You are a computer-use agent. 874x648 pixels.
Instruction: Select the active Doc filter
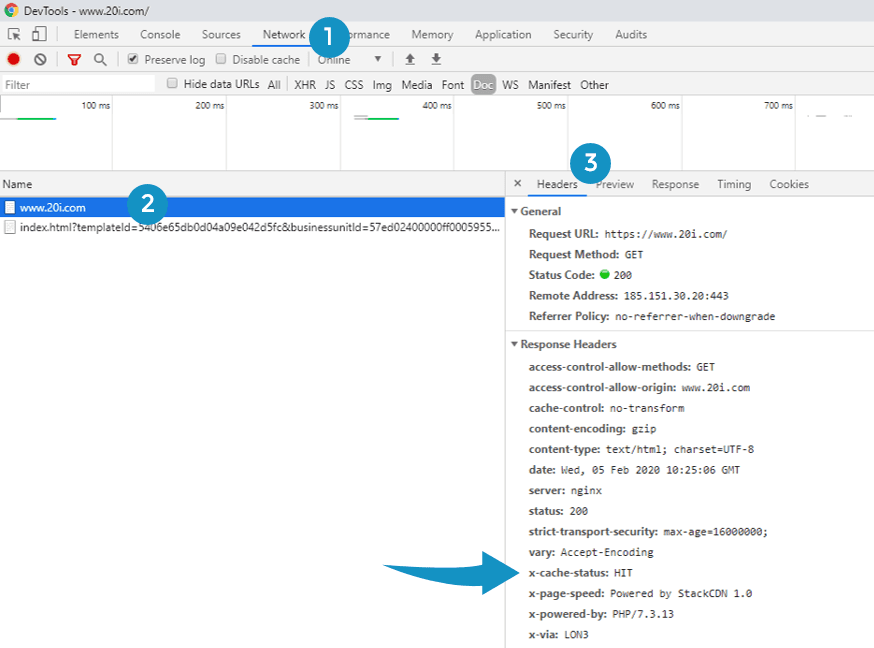[483, 85]
